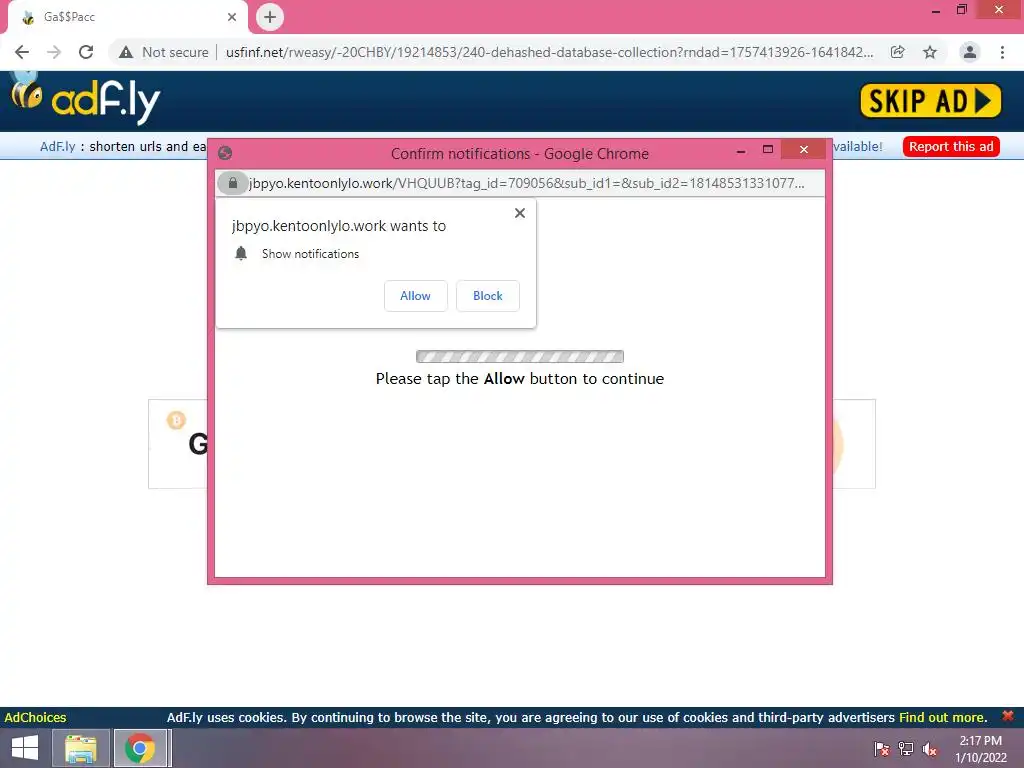
Task: Close the Ga$$Pacc tab
Action: (232, 17)
